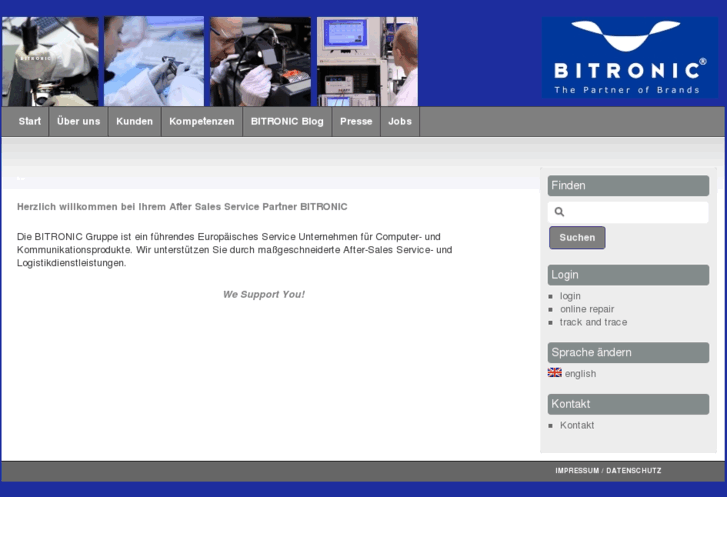
Task: Open the Kompetenzen menu item
Action: (x=202, y=122)
